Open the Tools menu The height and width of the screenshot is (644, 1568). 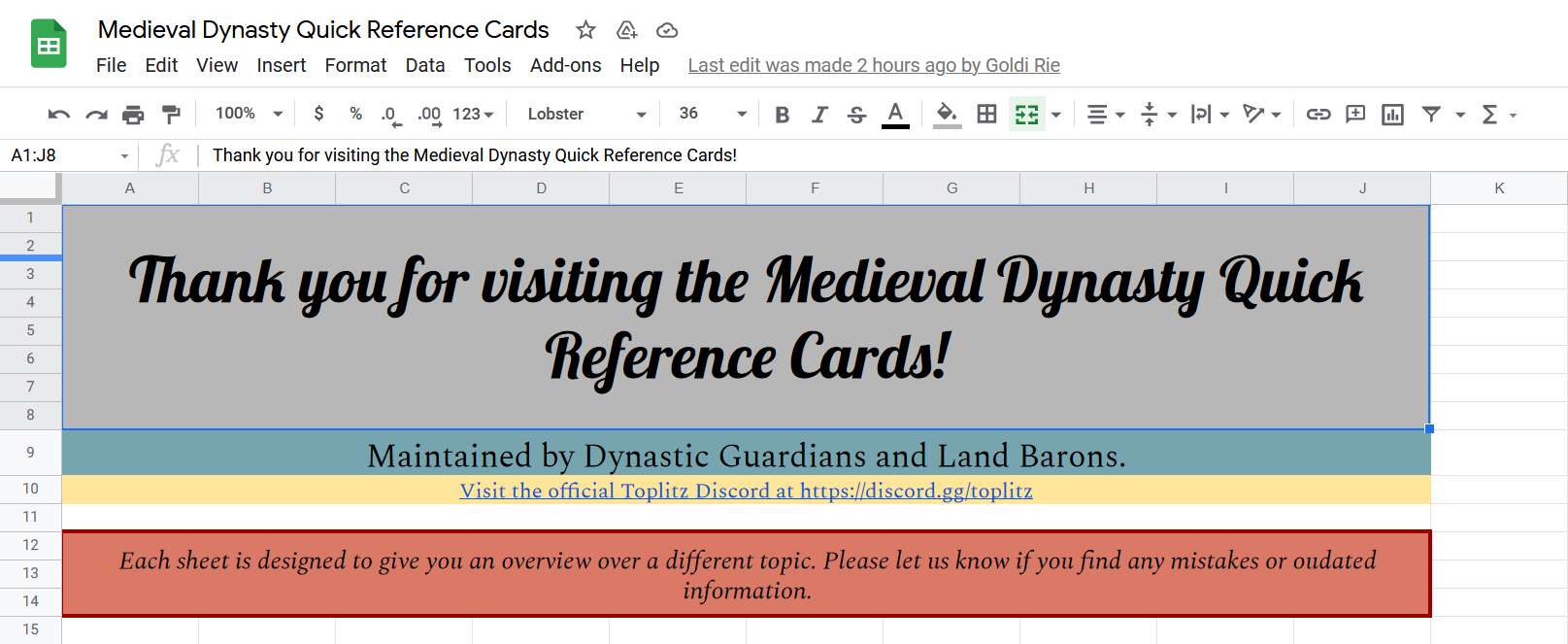click(487, 65)
